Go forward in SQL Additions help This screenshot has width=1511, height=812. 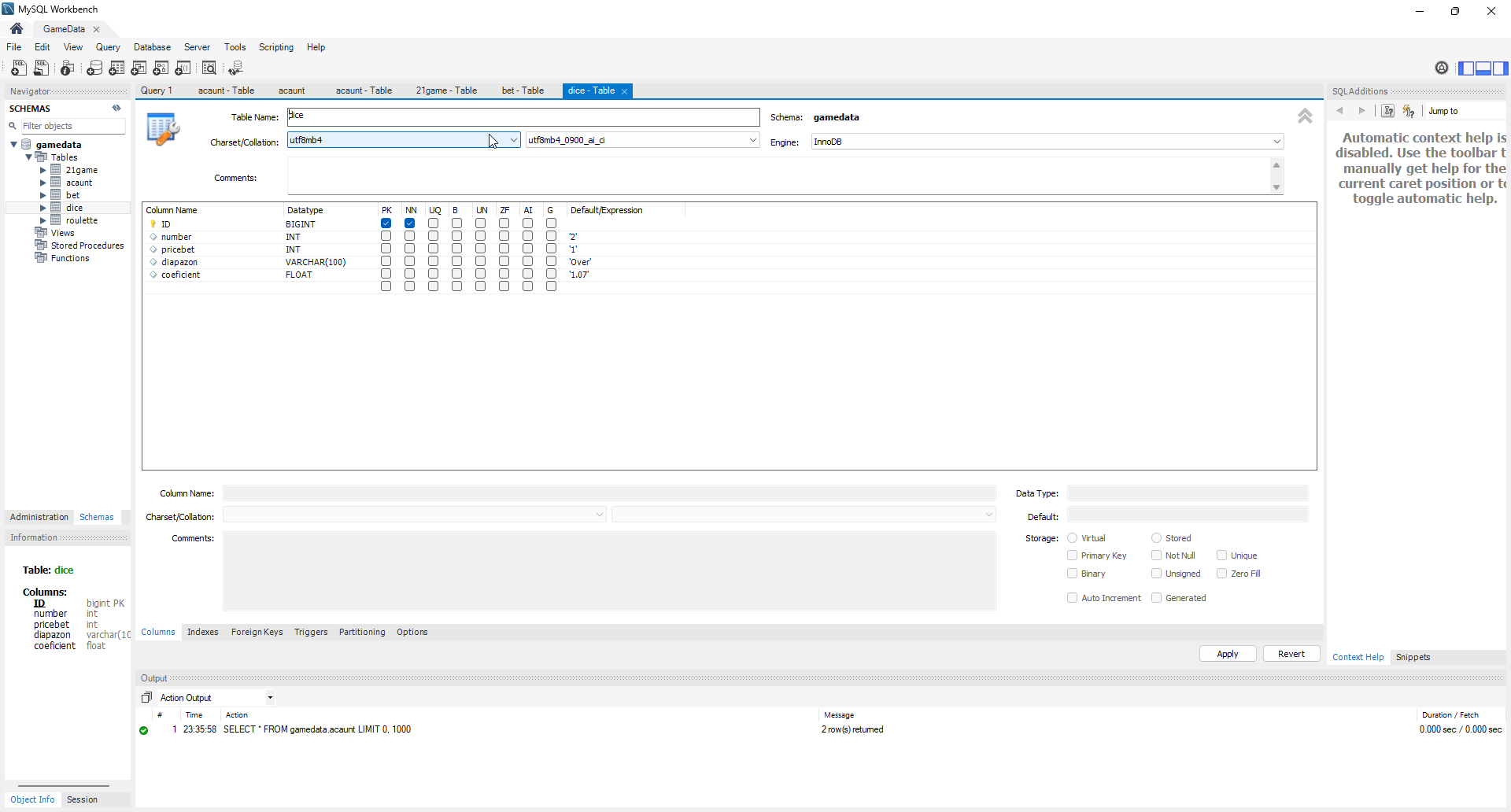tap(1361, 111)
